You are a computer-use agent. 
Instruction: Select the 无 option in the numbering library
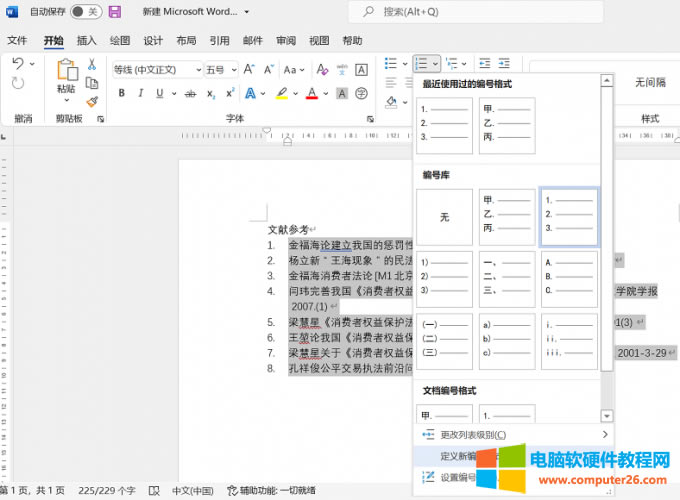(x=444, y=217)
